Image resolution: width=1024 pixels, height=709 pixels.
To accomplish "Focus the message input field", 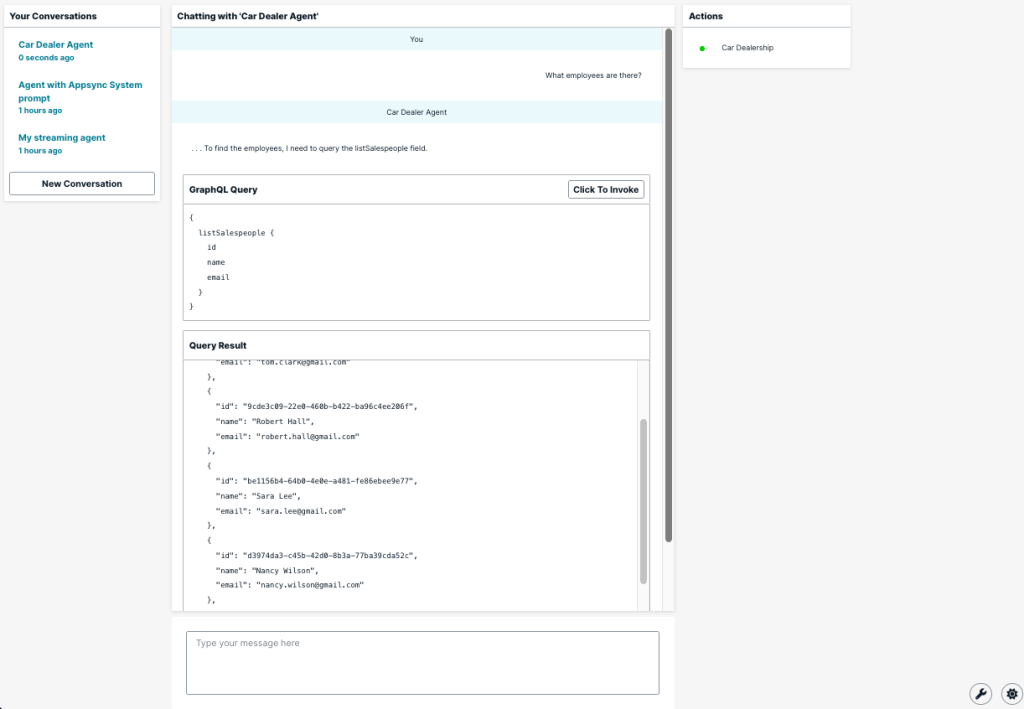I will pos(422,662).
